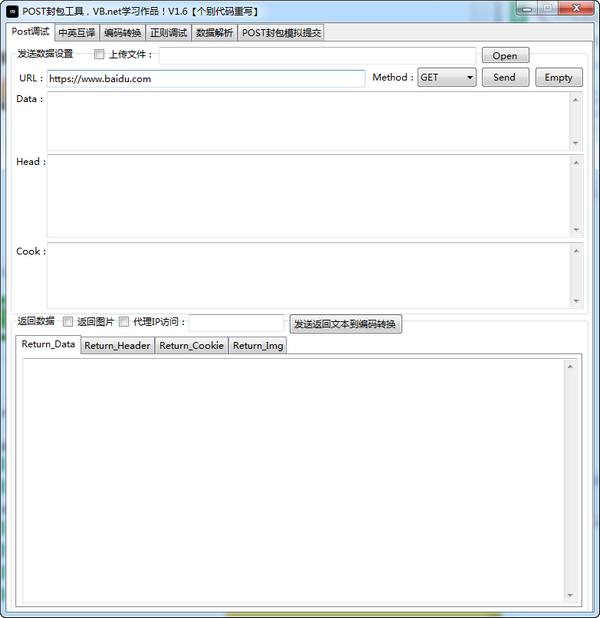Switch to the 中英互译 tab

click(x=77, y=33)
